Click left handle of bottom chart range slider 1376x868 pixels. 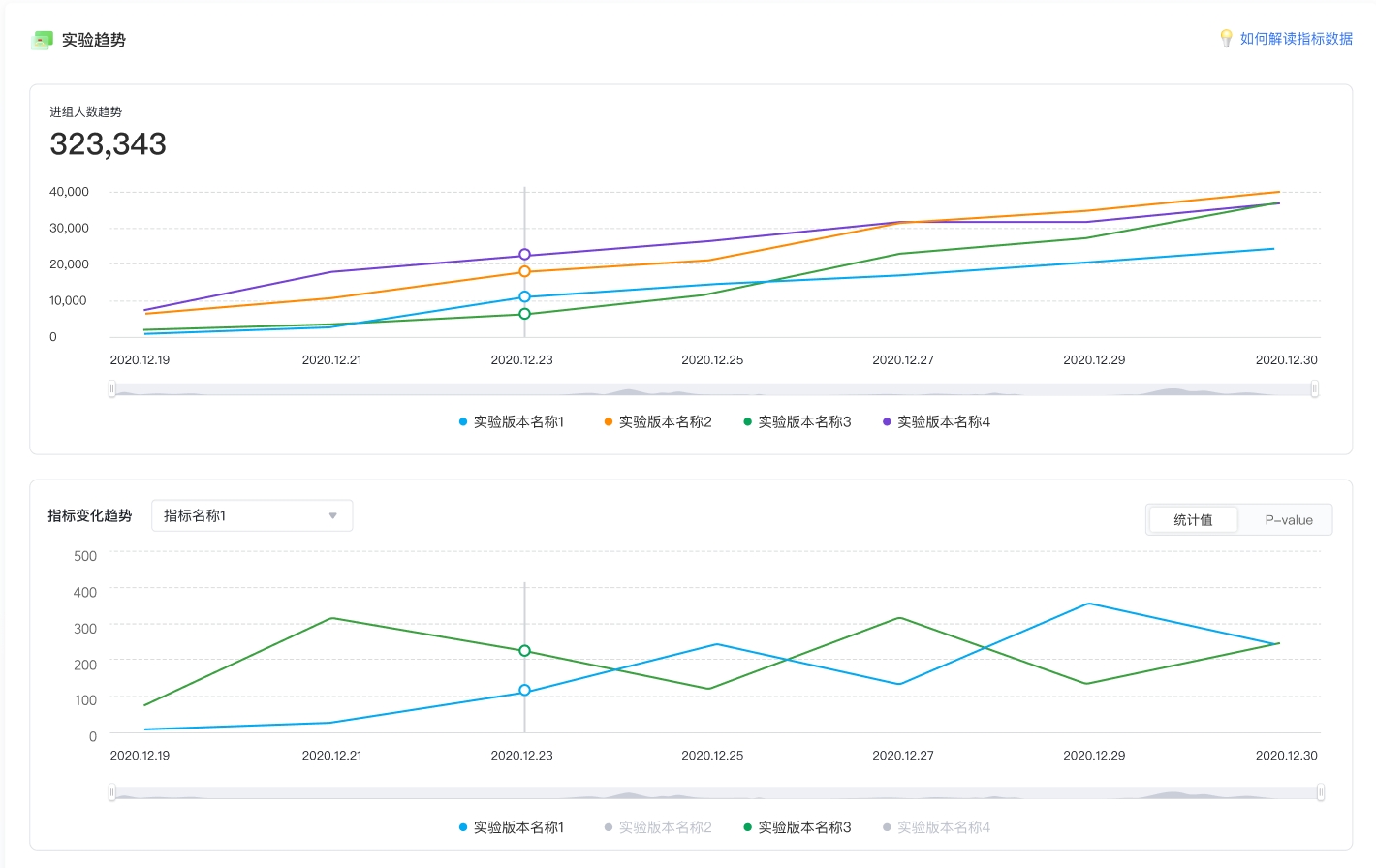coord(112,792)
